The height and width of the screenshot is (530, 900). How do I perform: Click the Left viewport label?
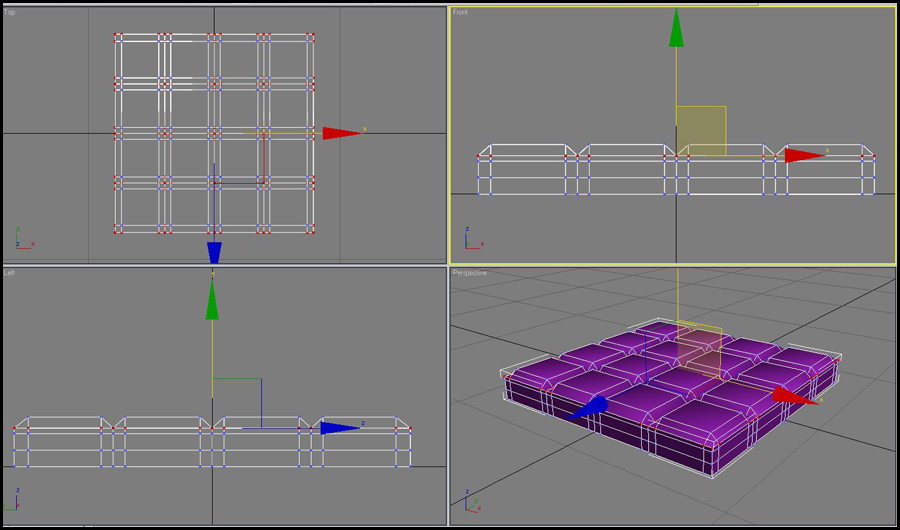tap(9, 273)
